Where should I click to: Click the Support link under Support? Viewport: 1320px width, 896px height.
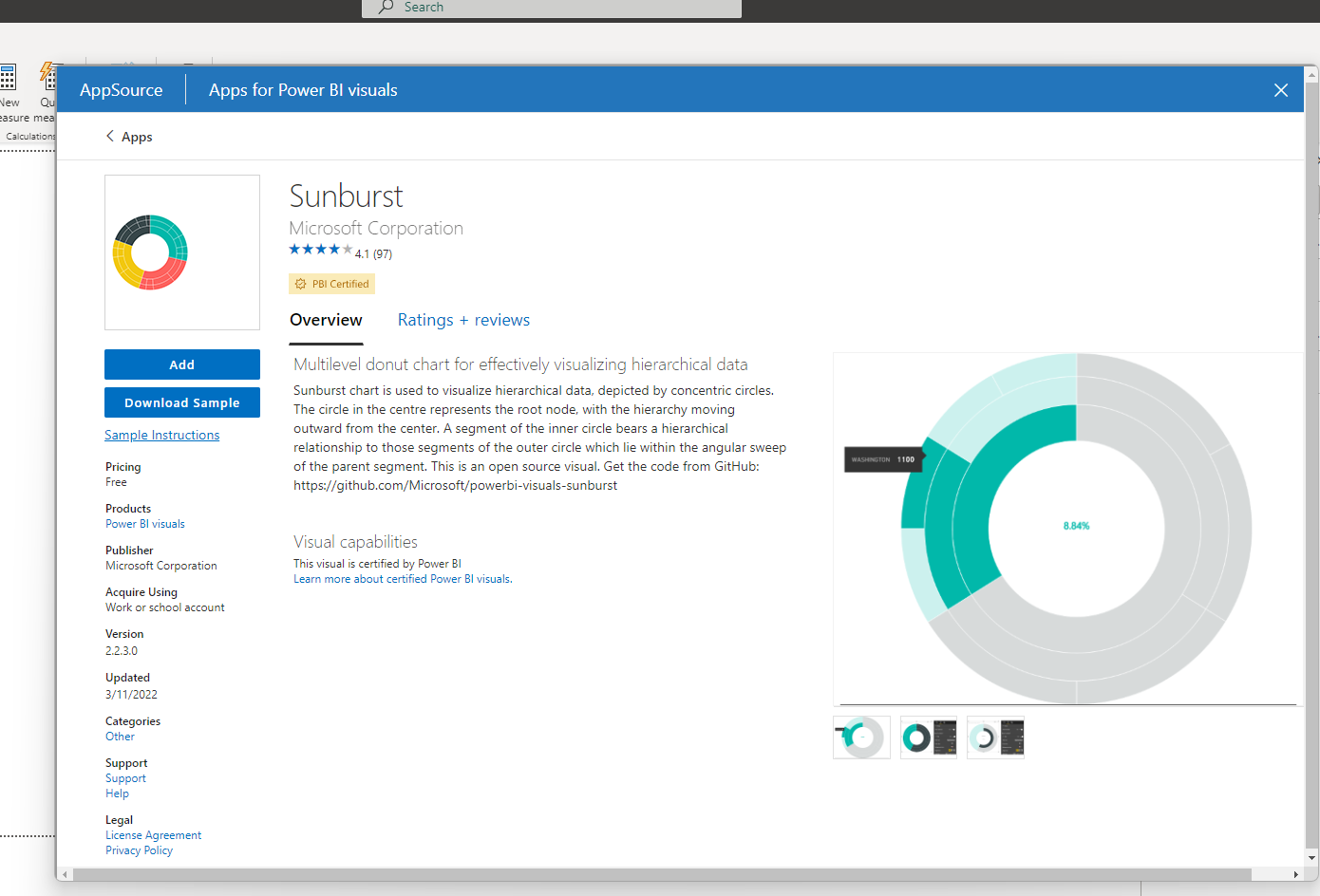pos(125,778)
